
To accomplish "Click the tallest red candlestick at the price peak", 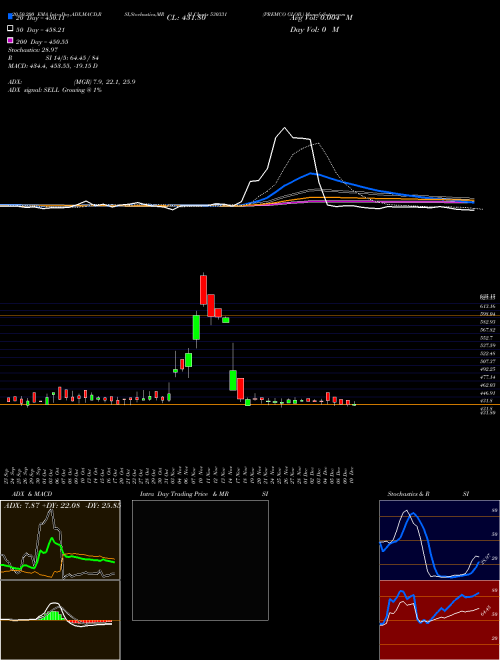I will (x=204, y=289).
